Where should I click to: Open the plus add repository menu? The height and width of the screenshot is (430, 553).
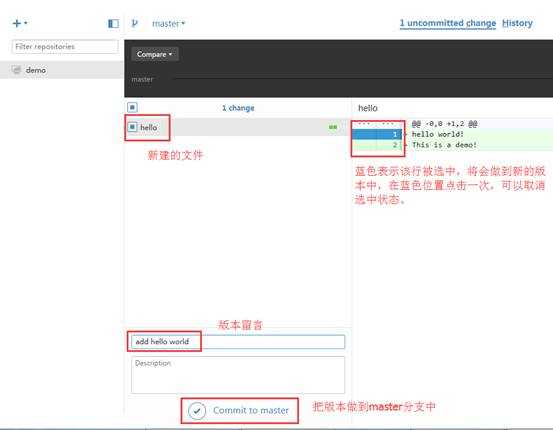tap(20, 23)
